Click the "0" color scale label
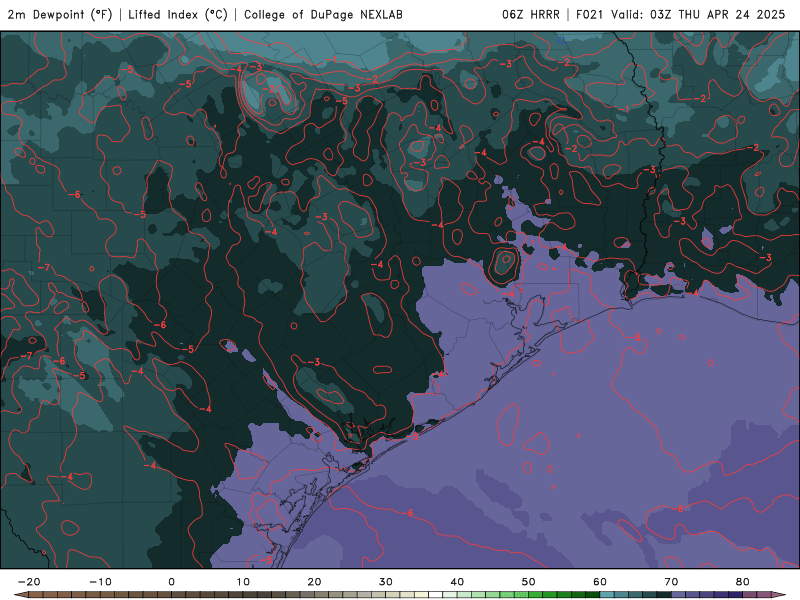 [171, 582]
